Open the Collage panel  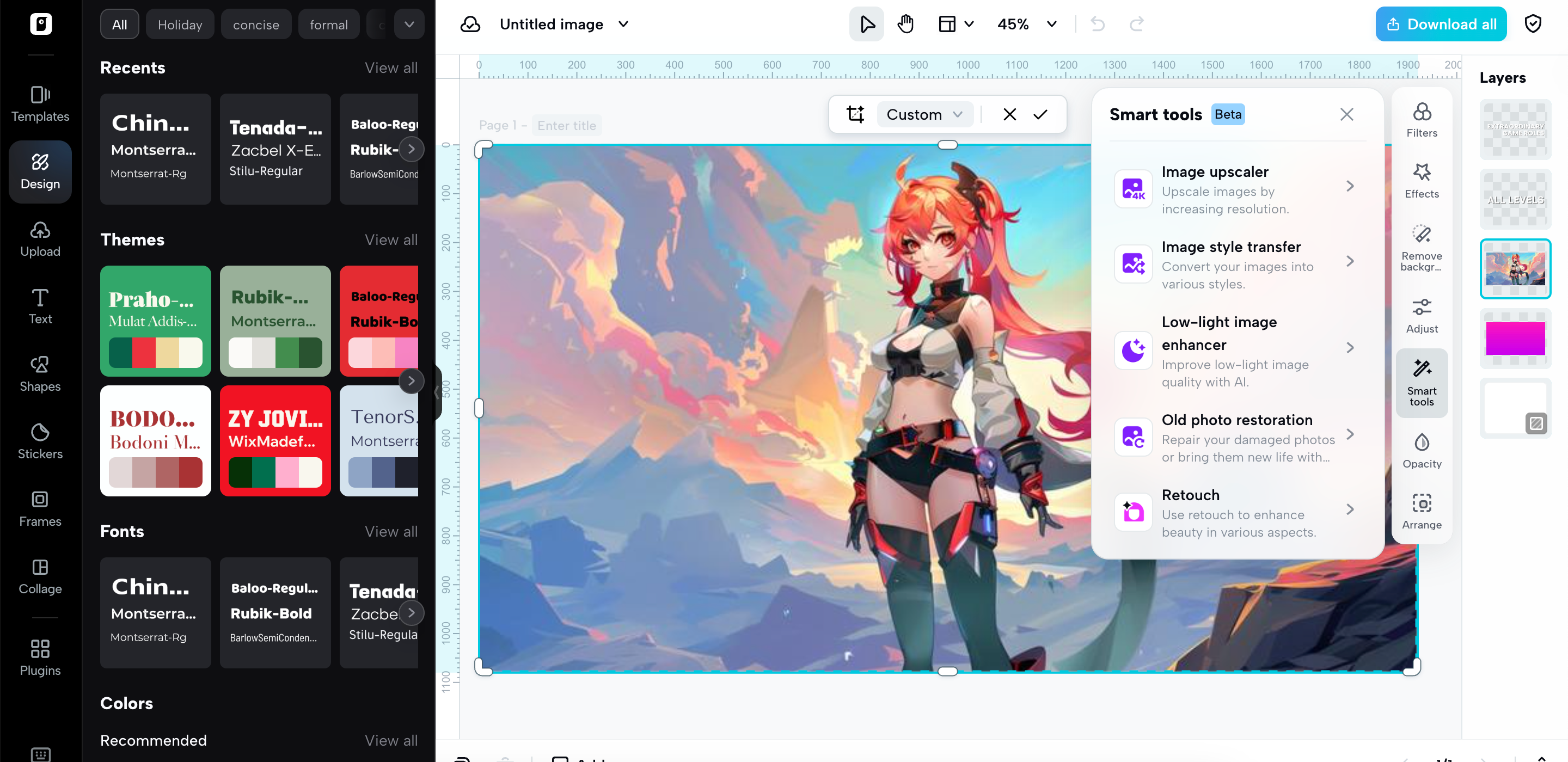(x=40, y=577)
